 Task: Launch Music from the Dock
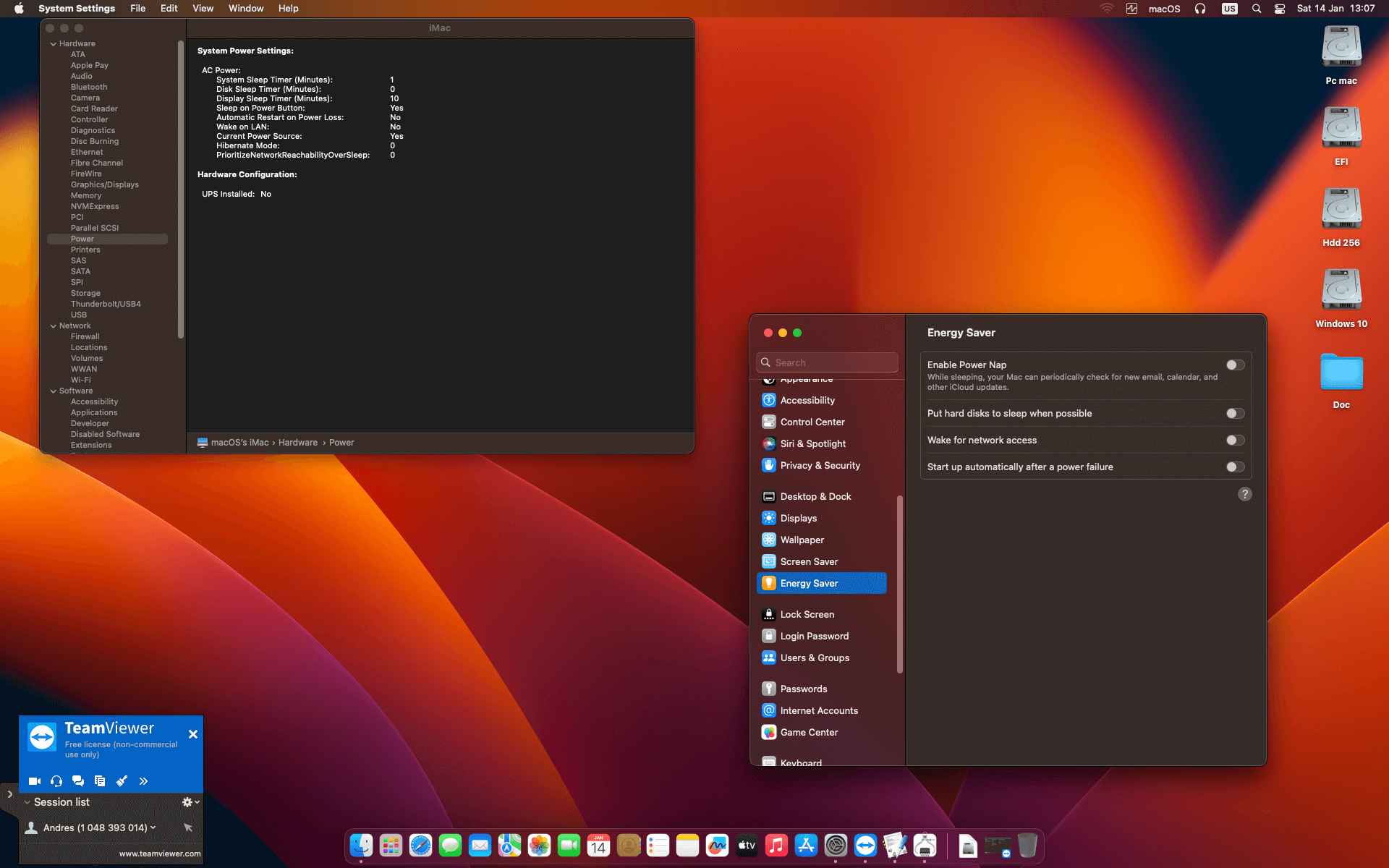click(x=776, y=845)
